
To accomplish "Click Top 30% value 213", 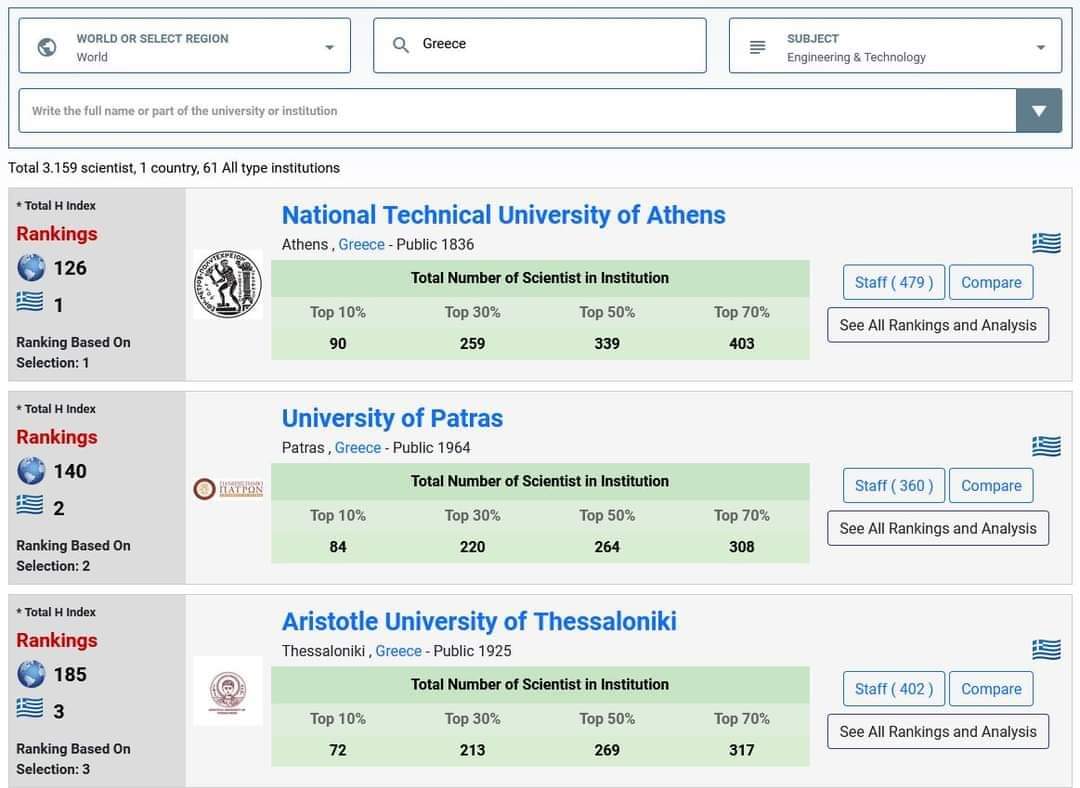I will coord(472,750).
